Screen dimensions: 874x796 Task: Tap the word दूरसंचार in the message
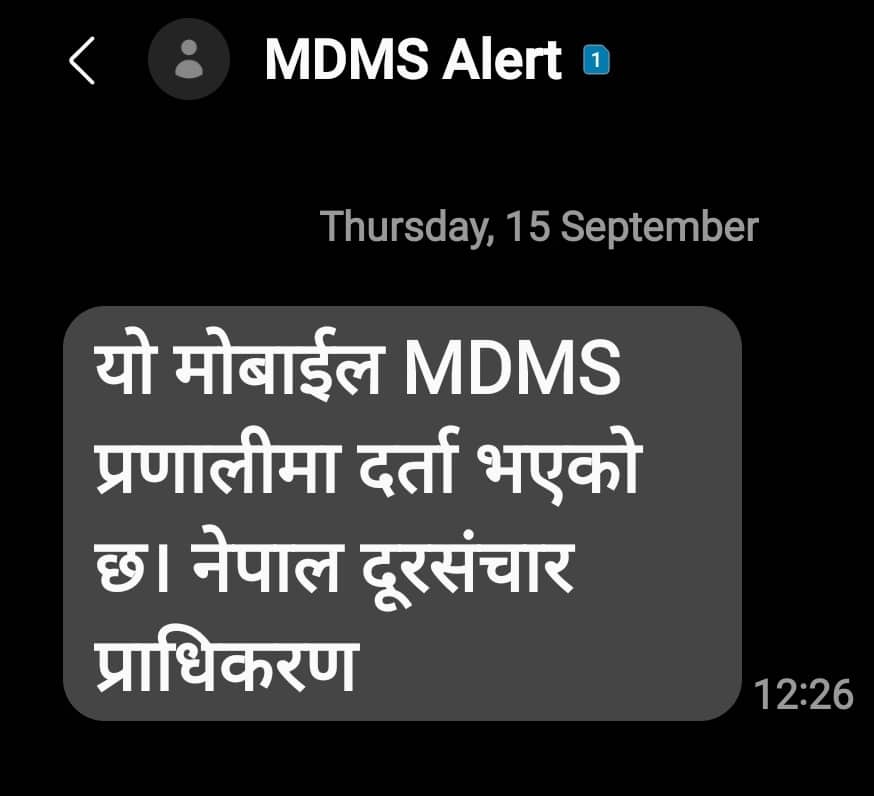[x=467, y=568]
